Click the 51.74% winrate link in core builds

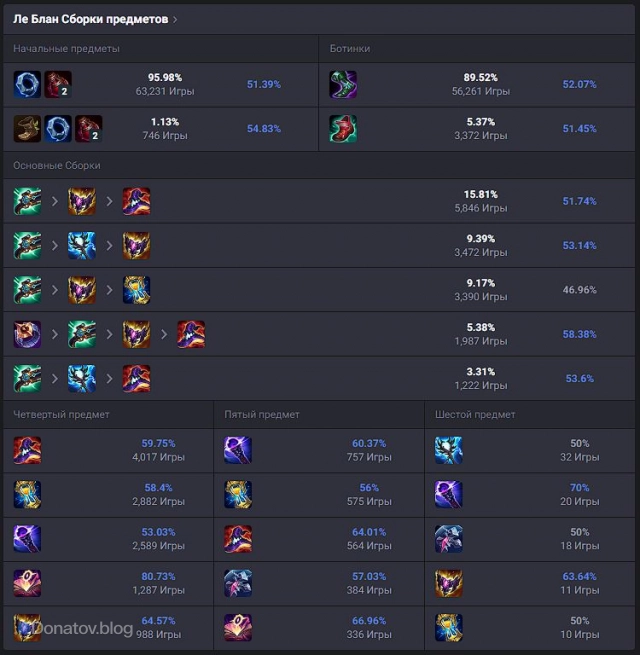pyautogui.click(x=579, y=201)
